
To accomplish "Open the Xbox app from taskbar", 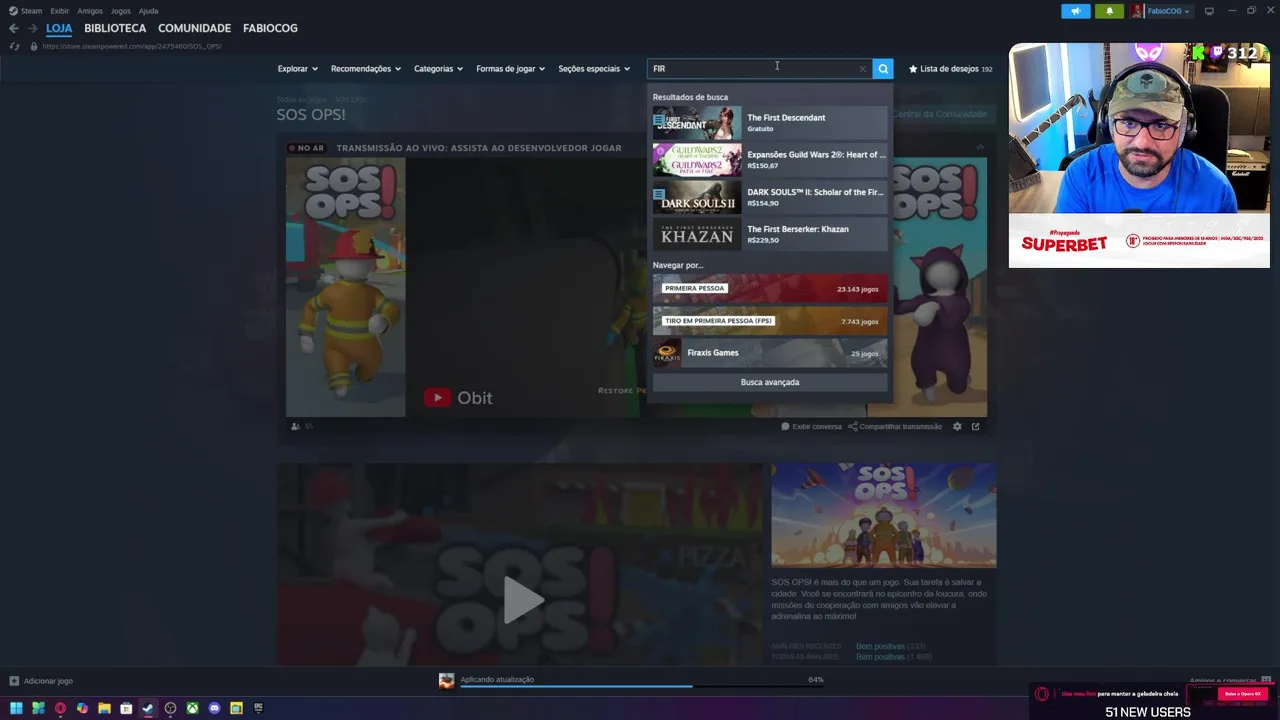I will click(192, 708).
